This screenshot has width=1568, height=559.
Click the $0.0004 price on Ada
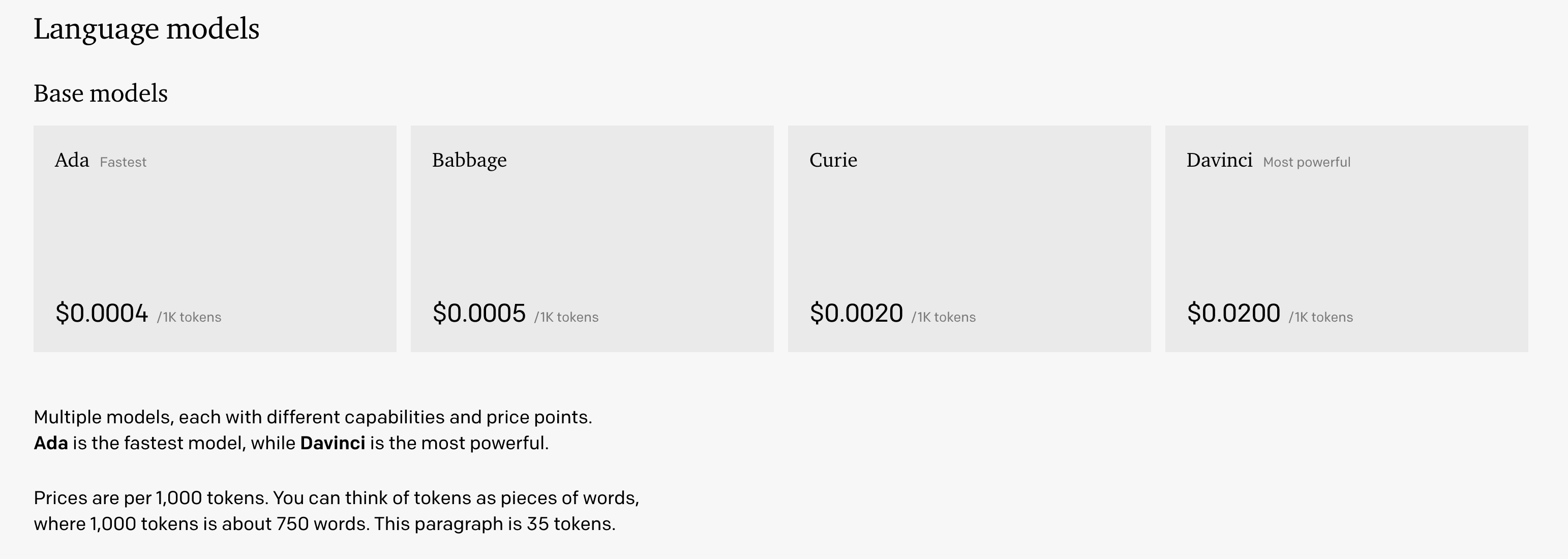pyautogui.click(x=102, y=313)
